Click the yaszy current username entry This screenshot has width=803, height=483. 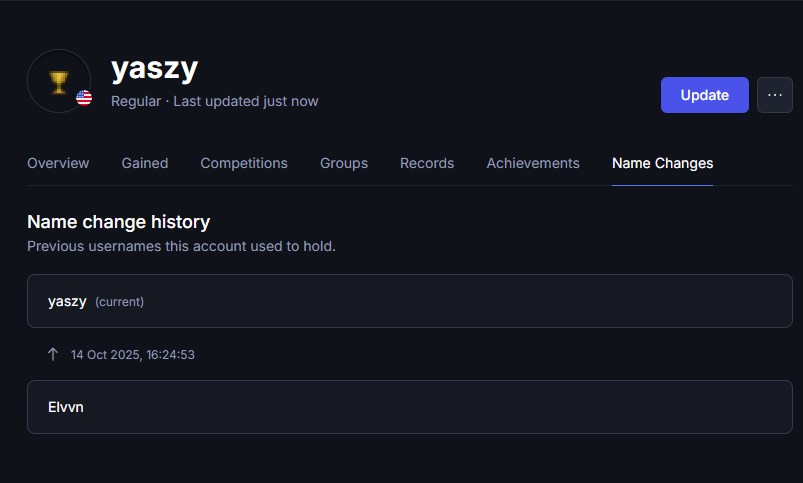[68, 301]
